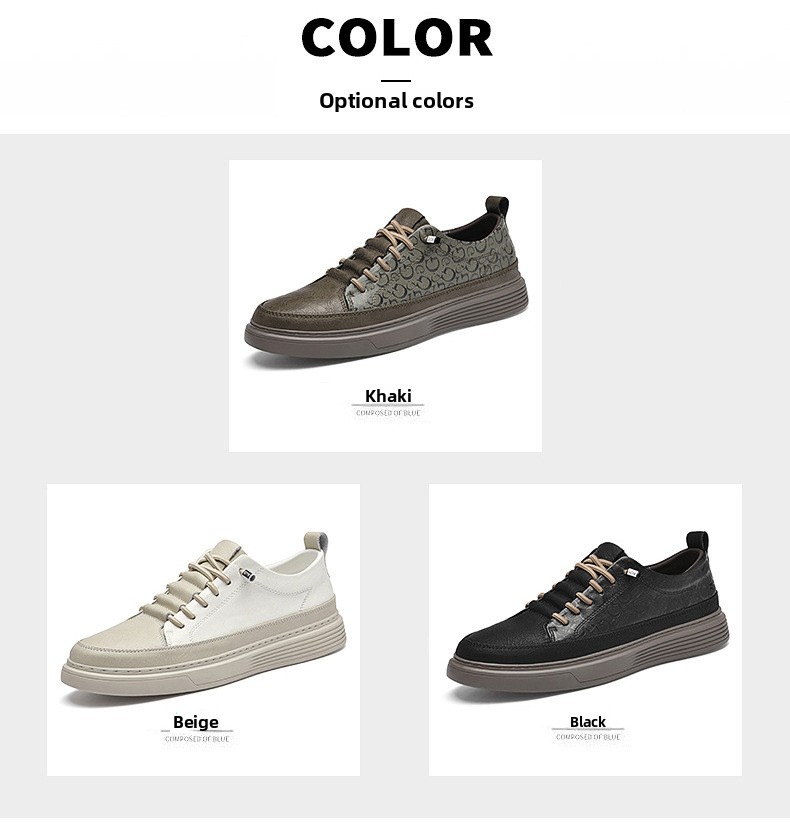The image size is (790, 822).
Task: Click the metal lace tag on black shoe
Action: click(632, 573)
